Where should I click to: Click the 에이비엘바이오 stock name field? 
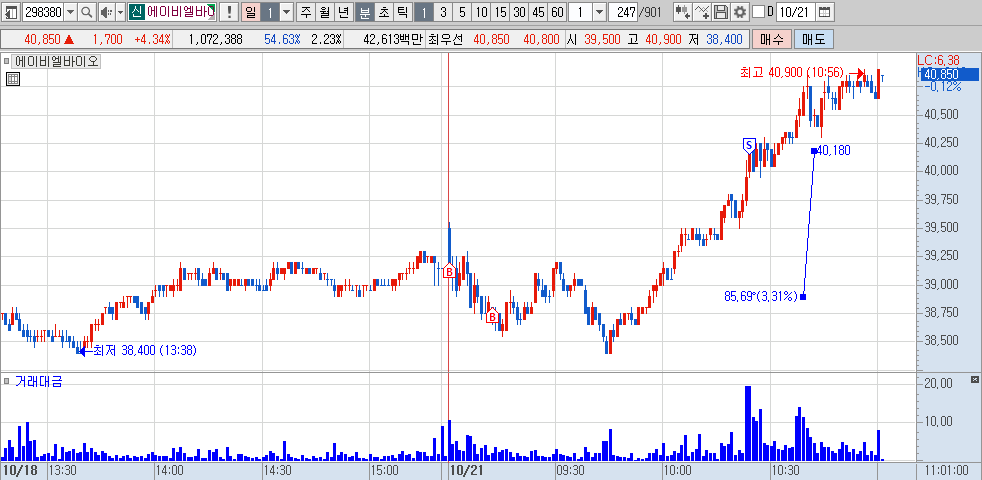coord(180,12)
